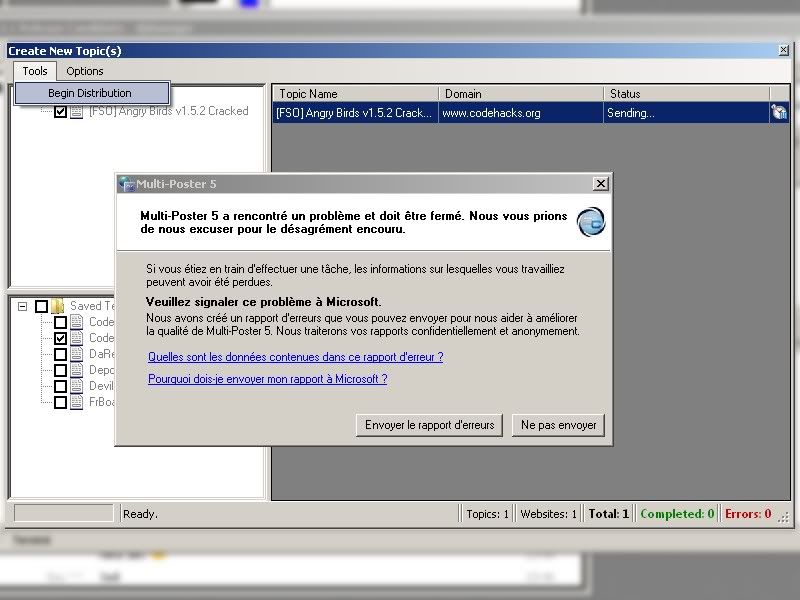This screenshot has height=600, width=800.
Task: Open link about data in error report
Action: point(295,357)
